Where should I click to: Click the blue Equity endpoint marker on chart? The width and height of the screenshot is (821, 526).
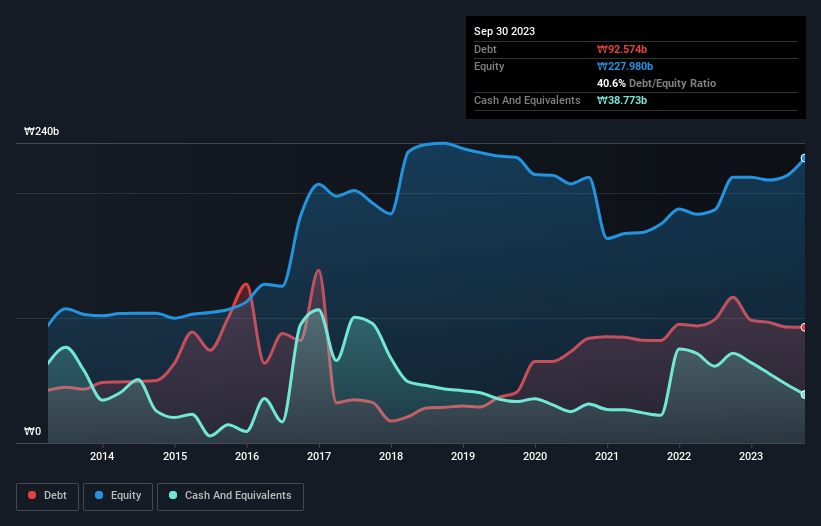tap(804, 158)
